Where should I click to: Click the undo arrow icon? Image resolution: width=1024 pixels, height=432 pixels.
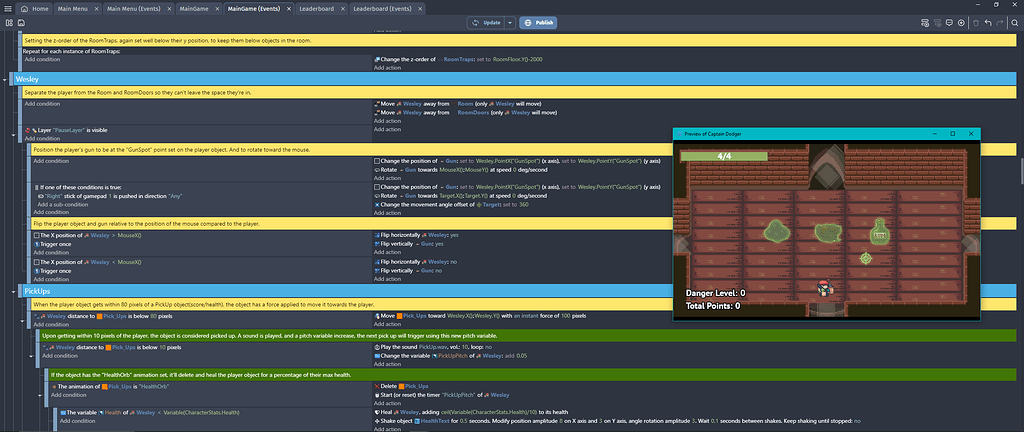pyautogui.click(x=988, y=22)
